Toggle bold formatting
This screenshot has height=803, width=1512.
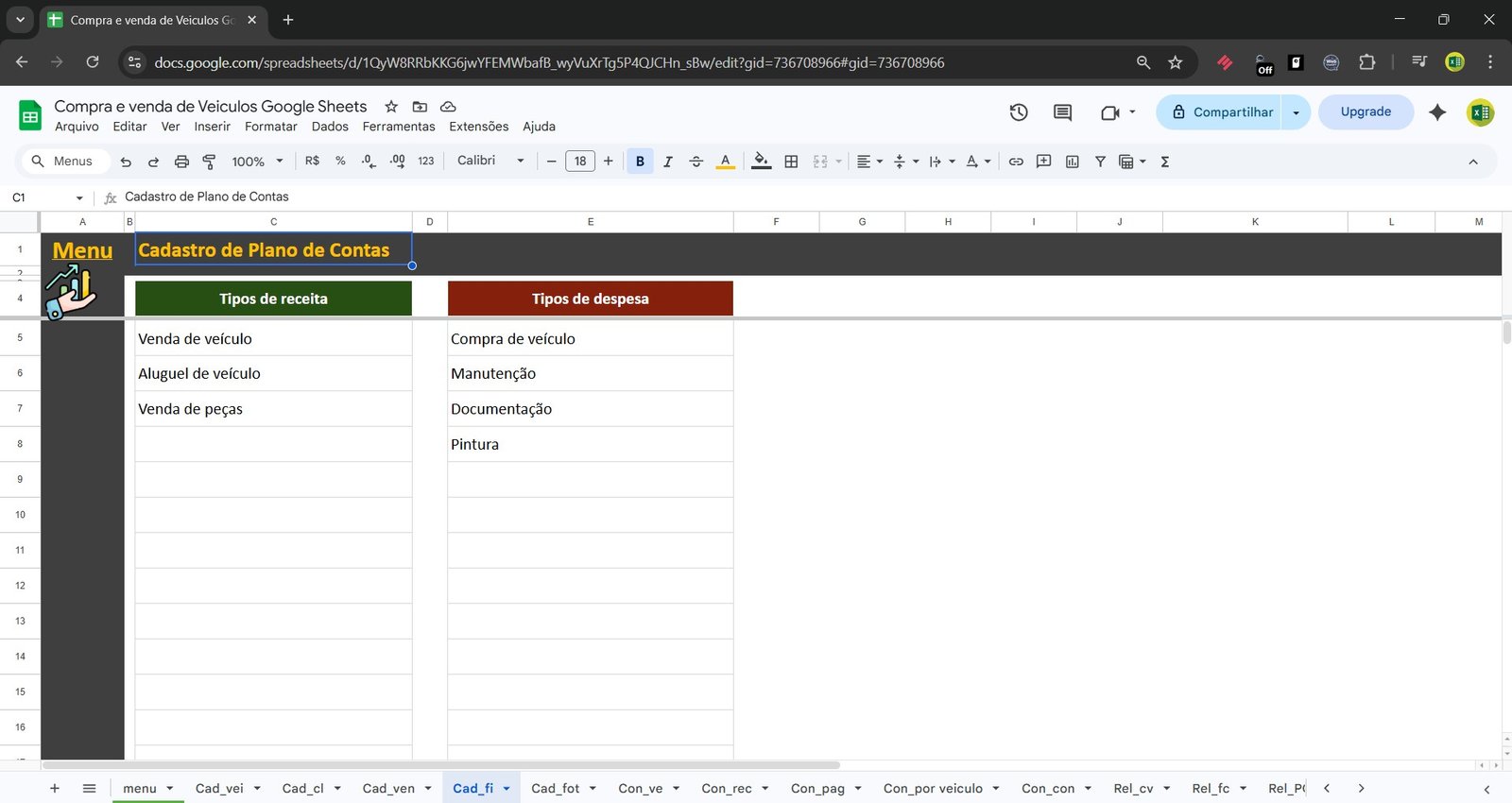(x=640, y=162)
